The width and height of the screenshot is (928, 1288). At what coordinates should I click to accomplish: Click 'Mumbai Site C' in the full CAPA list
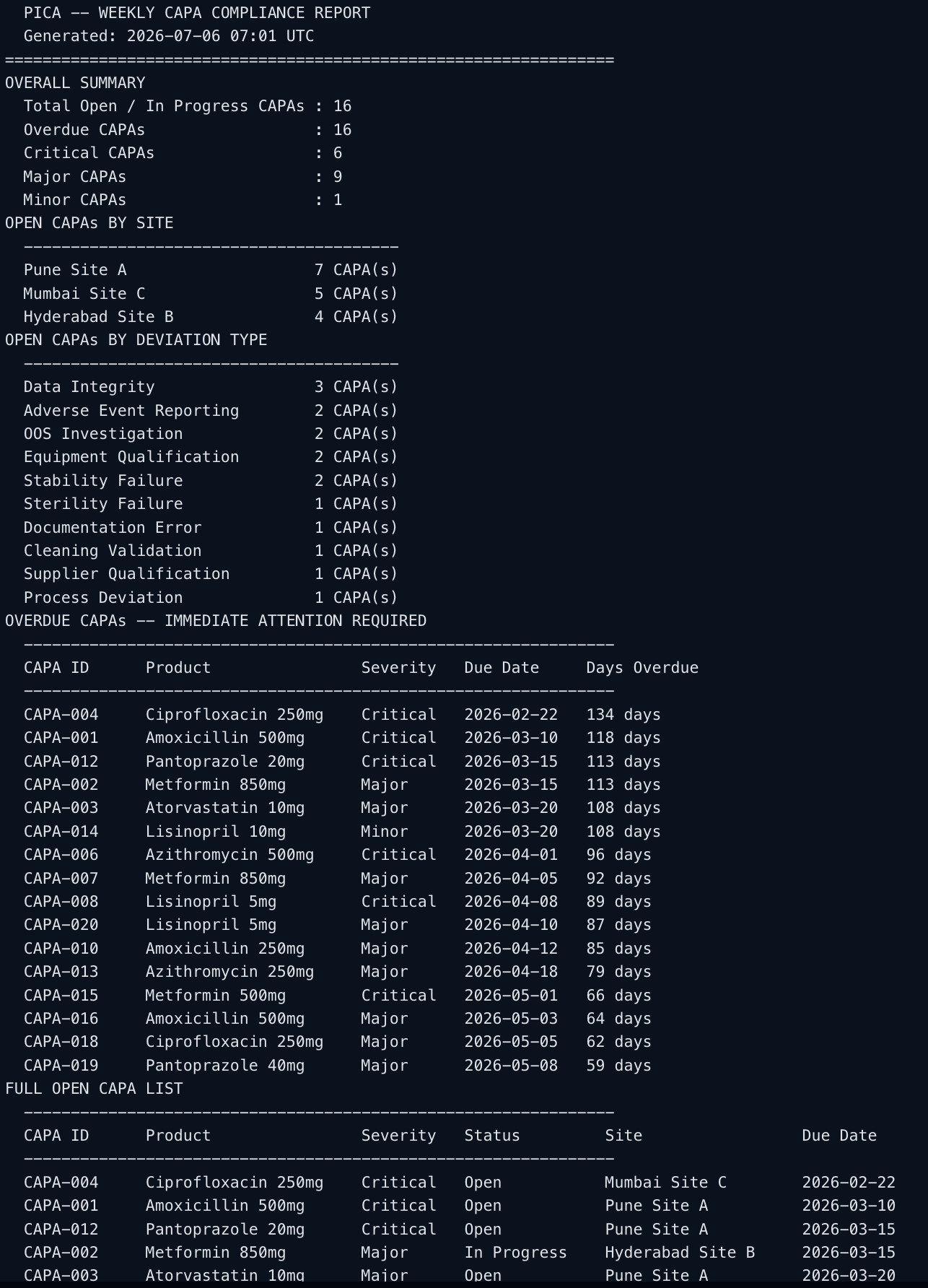(x=665, y=1183)
